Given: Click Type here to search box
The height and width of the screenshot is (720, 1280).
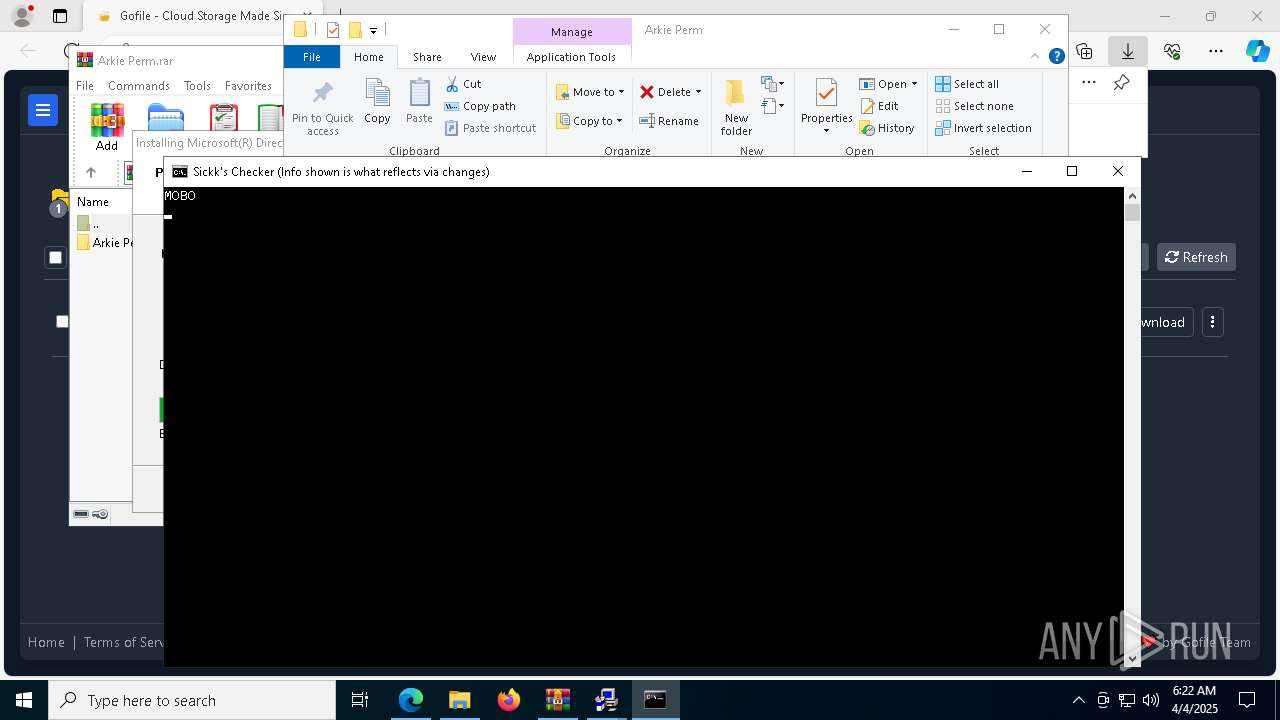Looking at the screenshot, I should [x=191, y=700].
